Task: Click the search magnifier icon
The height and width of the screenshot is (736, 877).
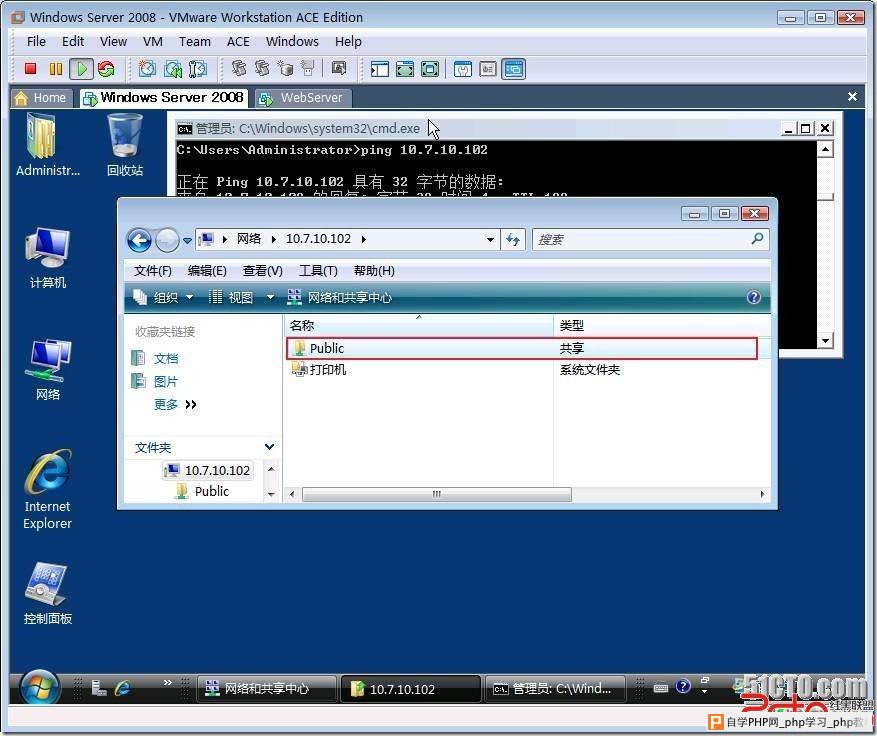Action: pyautogui.click(x=757, y=239)
